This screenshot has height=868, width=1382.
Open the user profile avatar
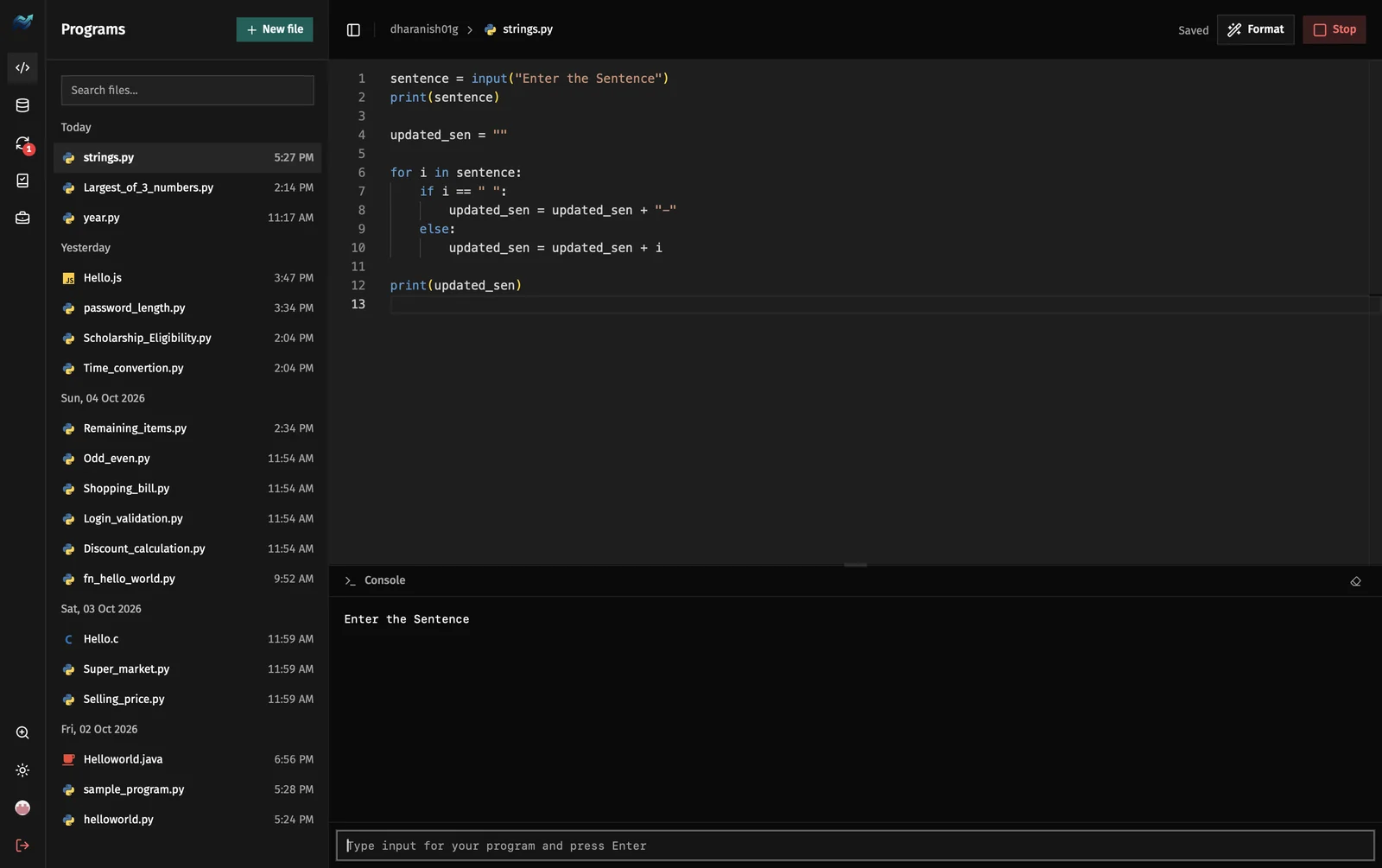coord(22,808)
